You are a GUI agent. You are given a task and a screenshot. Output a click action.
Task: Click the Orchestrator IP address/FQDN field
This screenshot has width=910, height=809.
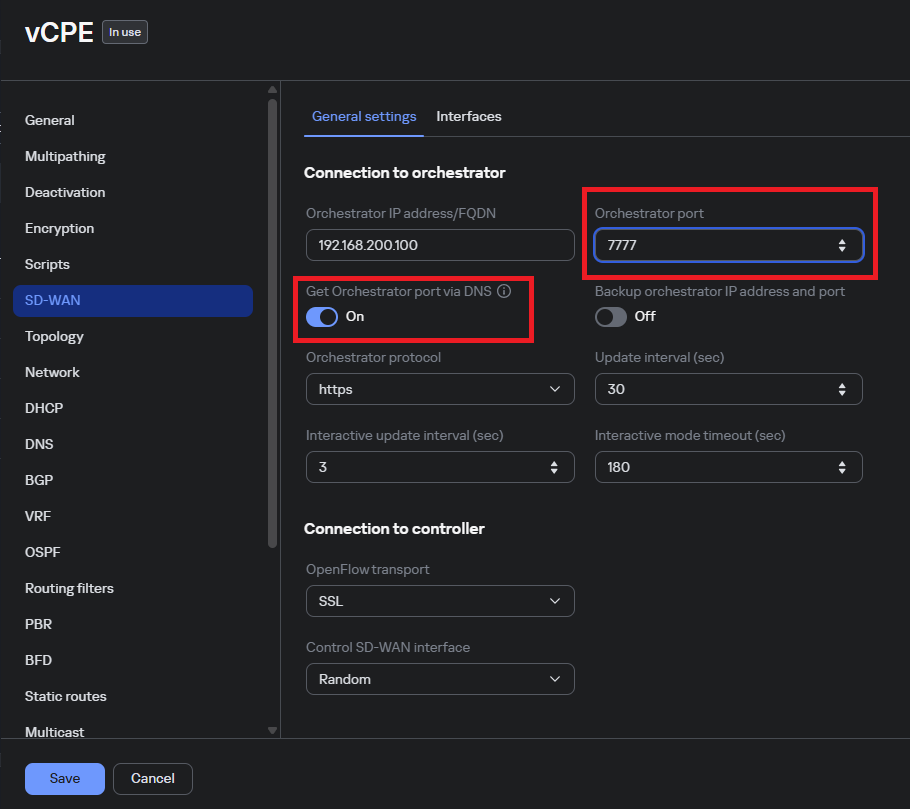(440, 245)
